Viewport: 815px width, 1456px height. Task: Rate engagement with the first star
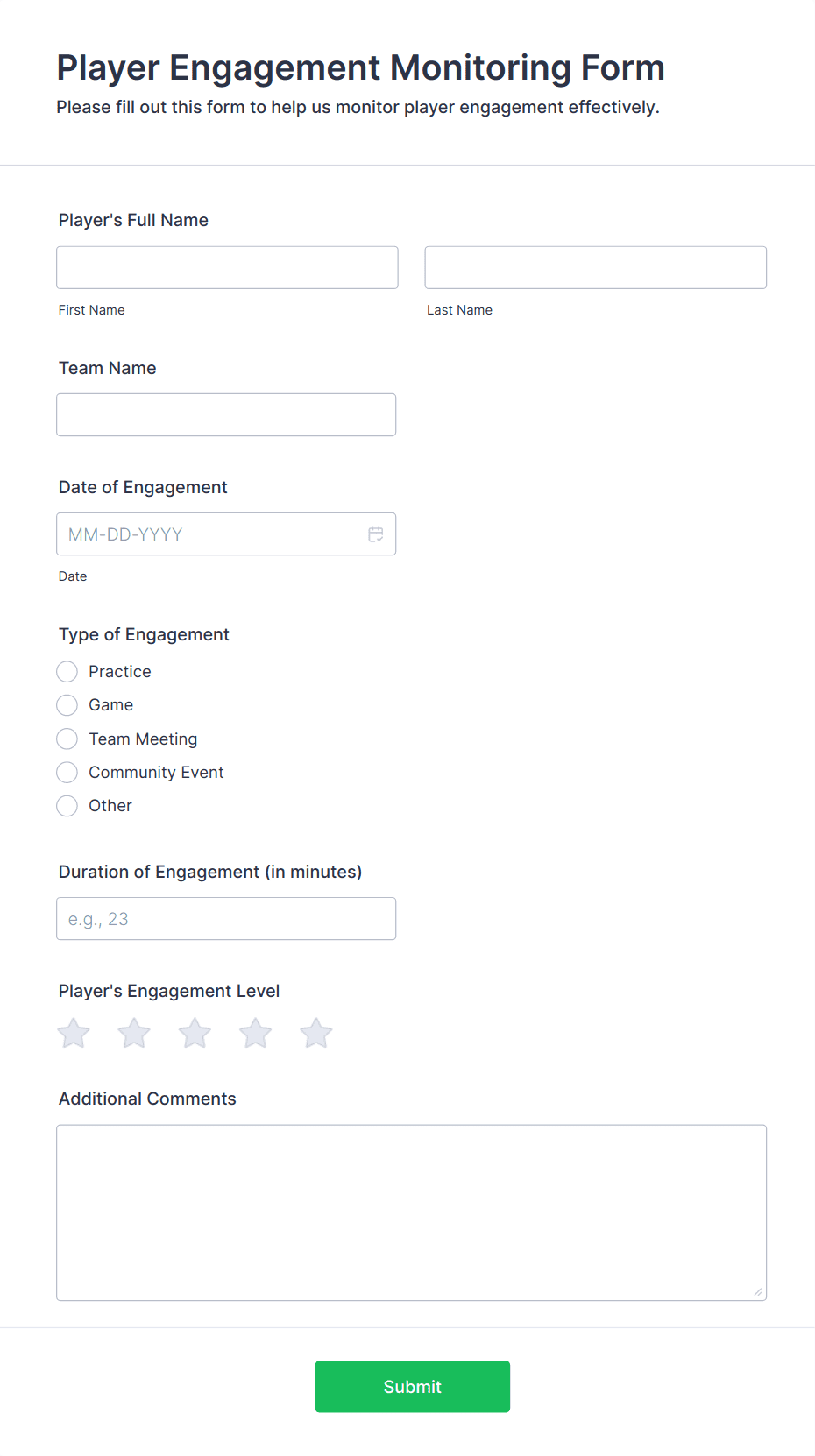pos(74,1034)
